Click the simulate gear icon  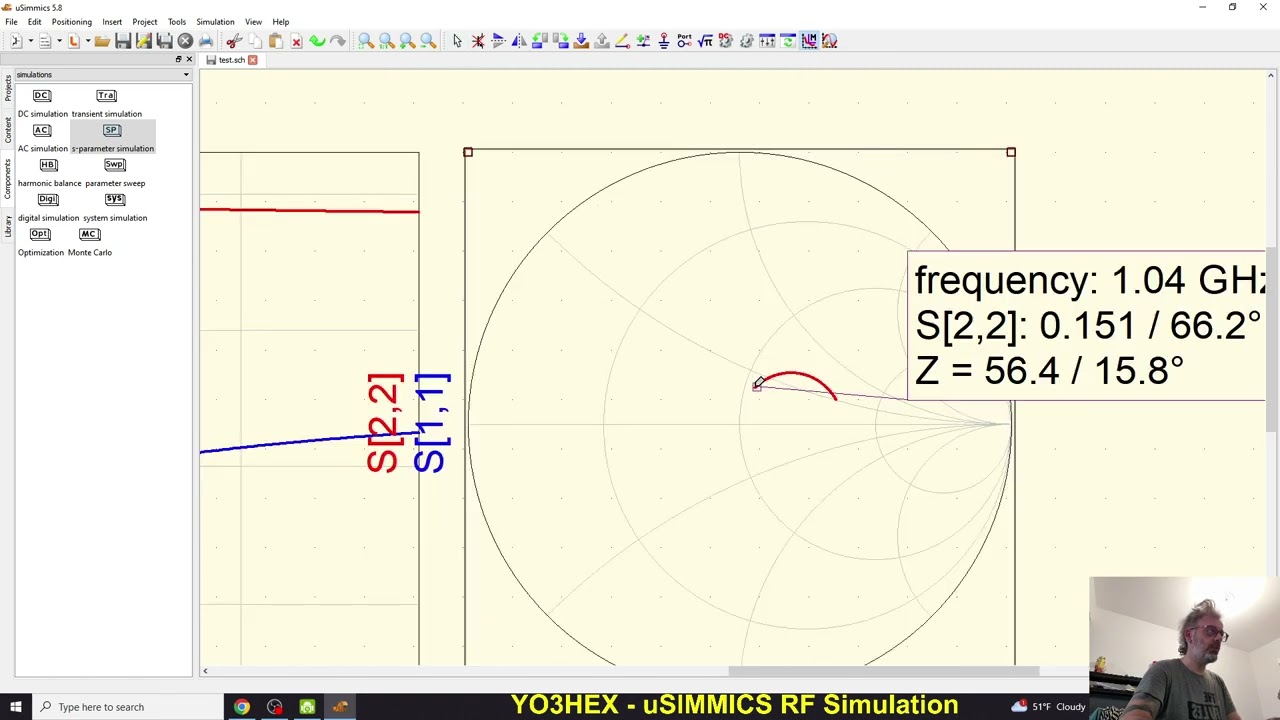tap(746, 41)
